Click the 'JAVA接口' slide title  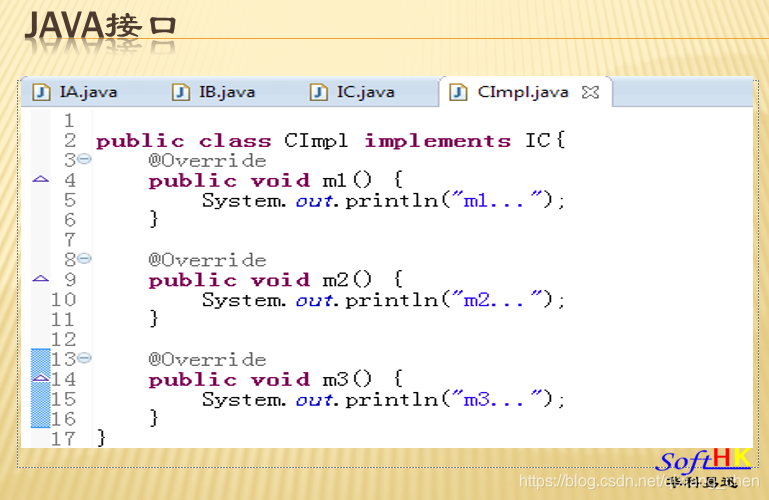click(100, 25)
